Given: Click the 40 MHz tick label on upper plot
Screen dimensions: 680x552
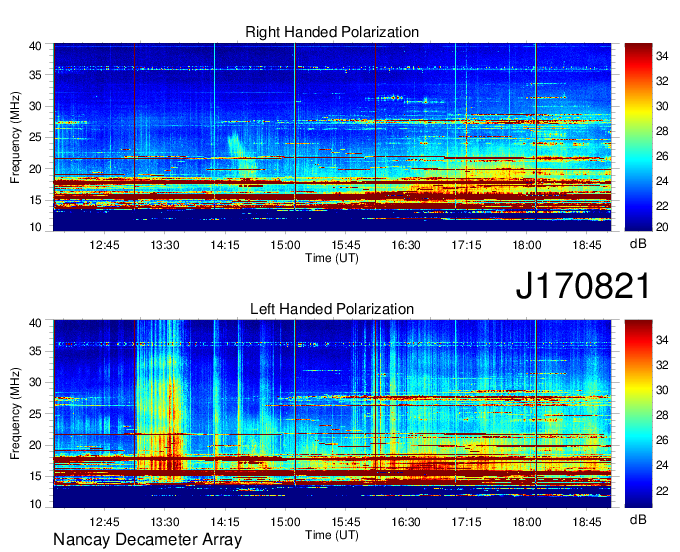Looking at the screenshot, I should coord(35,46).
